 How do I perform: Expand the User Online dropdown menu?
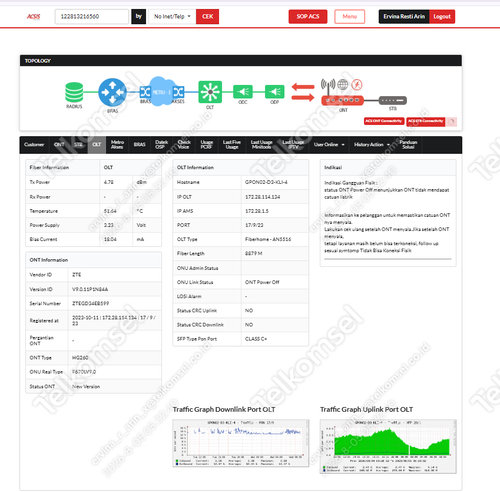[329, 145]
